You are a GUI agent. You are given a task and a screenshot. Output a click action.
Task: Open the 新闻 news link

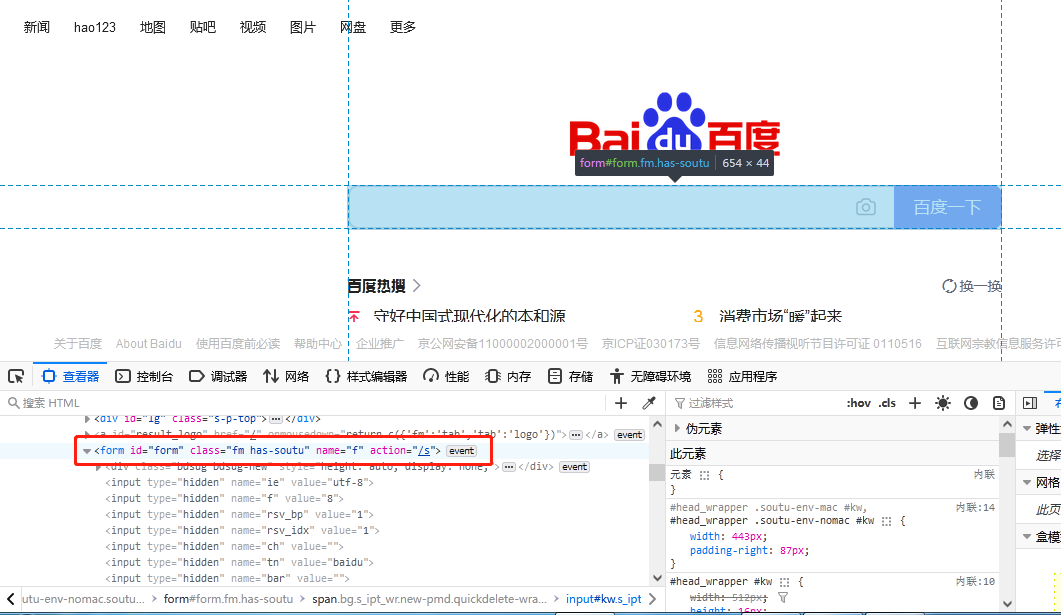click(37, 27)
